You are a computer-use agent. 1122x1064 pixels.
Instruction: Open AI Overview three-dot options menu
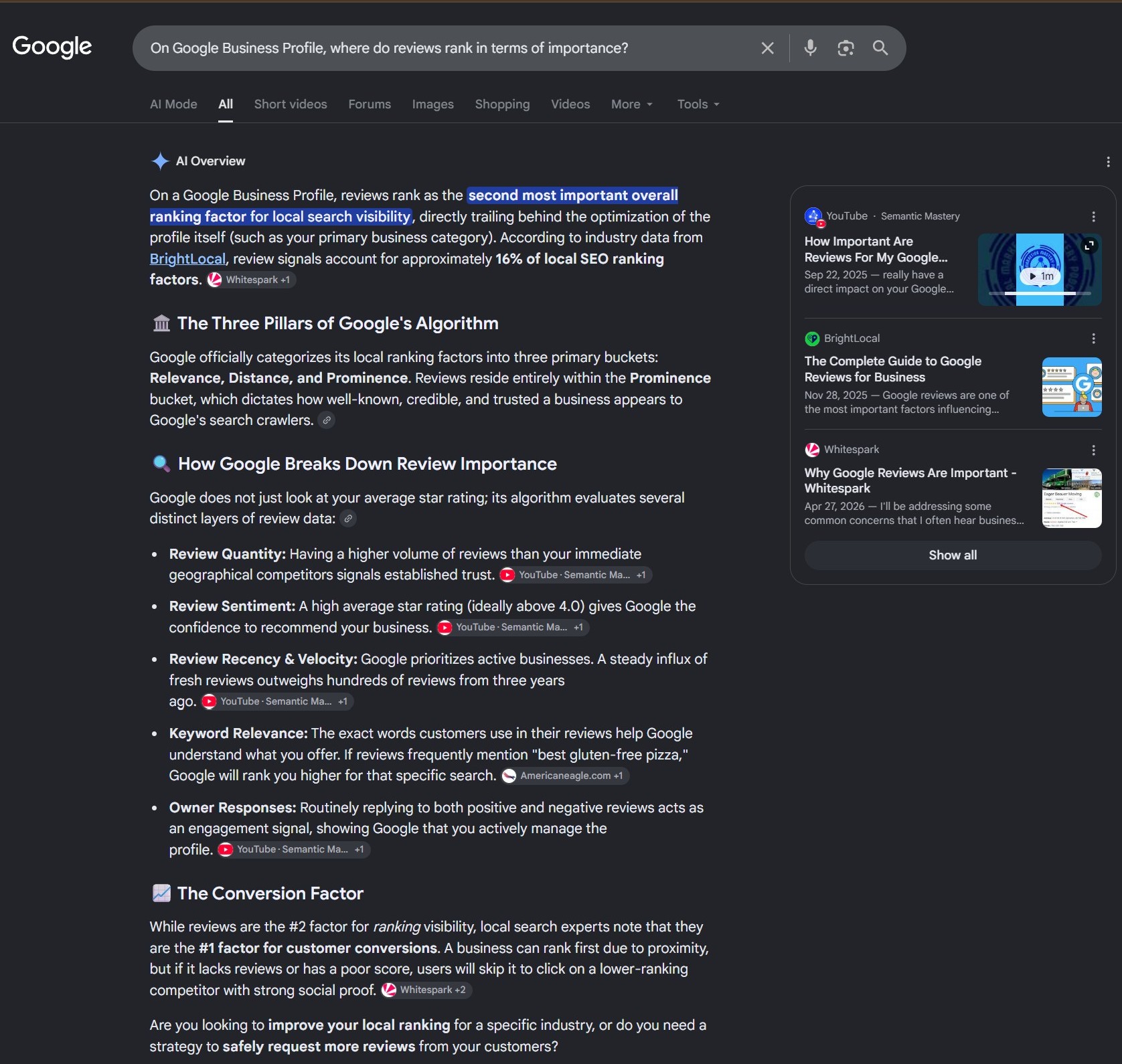pyautogui.click(x=1108, y=162)
